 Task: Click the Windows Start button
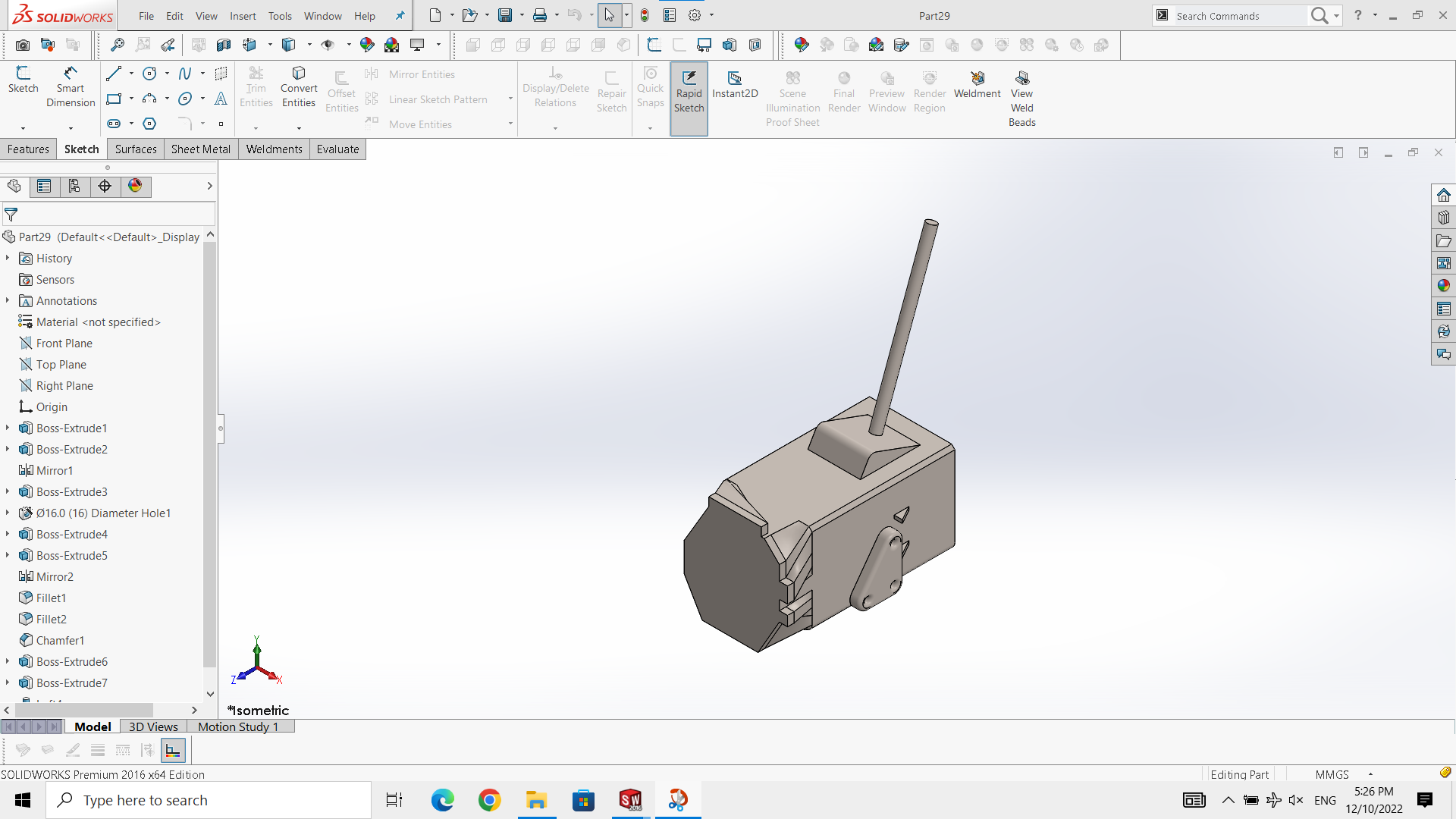pos(23,800)
